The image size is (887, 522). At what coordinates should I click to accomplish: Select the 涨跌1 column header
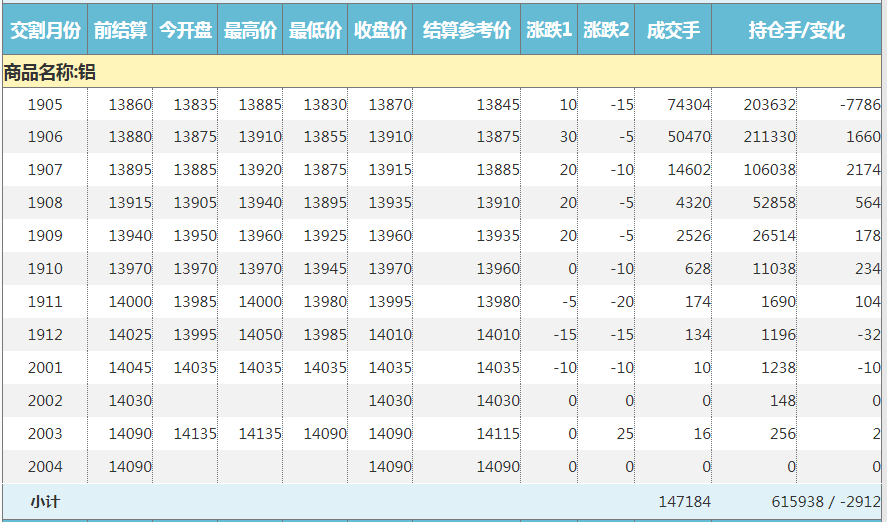549,31
